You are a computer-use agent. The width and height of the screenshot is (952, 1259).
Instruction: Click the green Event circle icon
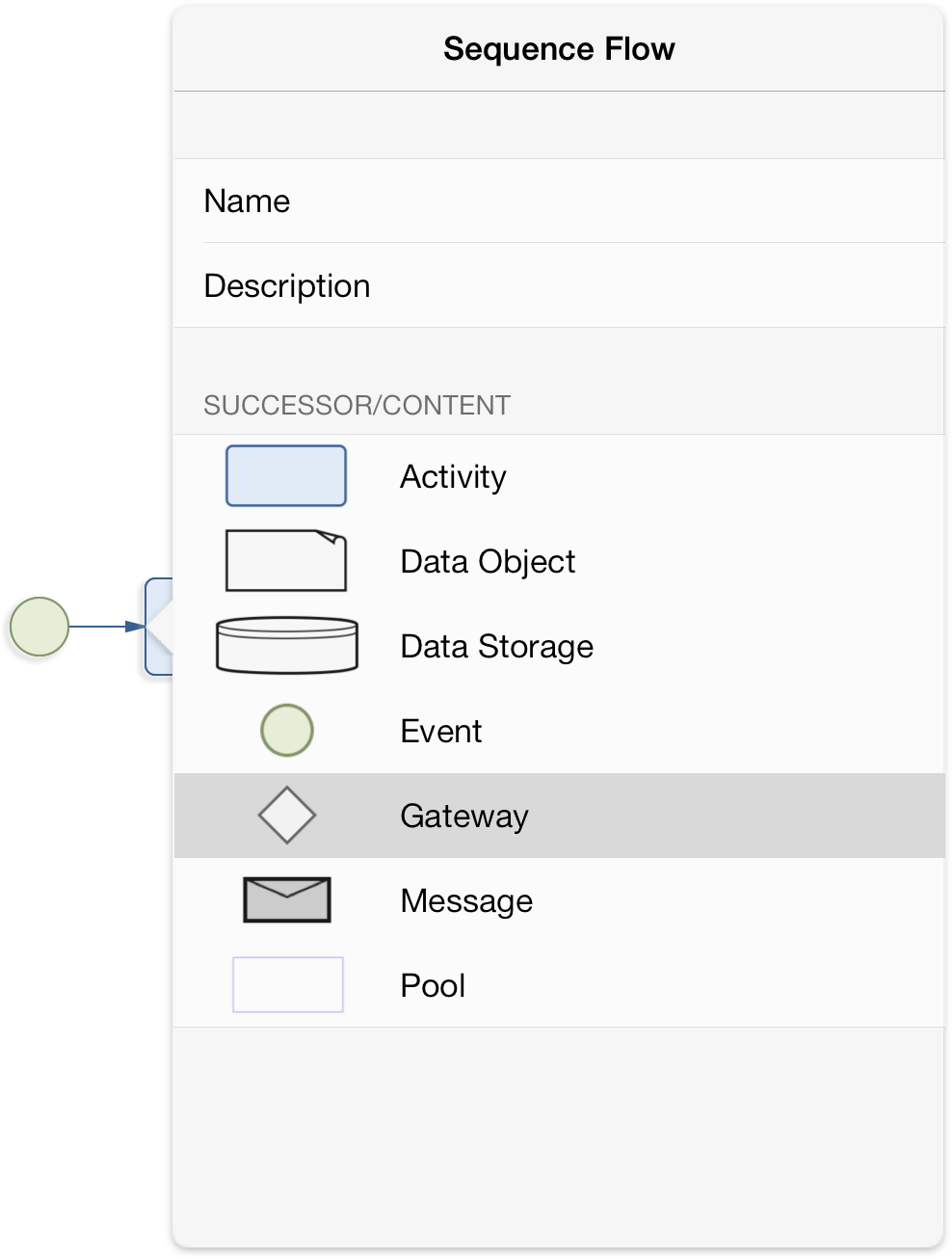pyautogui.click(x=287, y=730)
